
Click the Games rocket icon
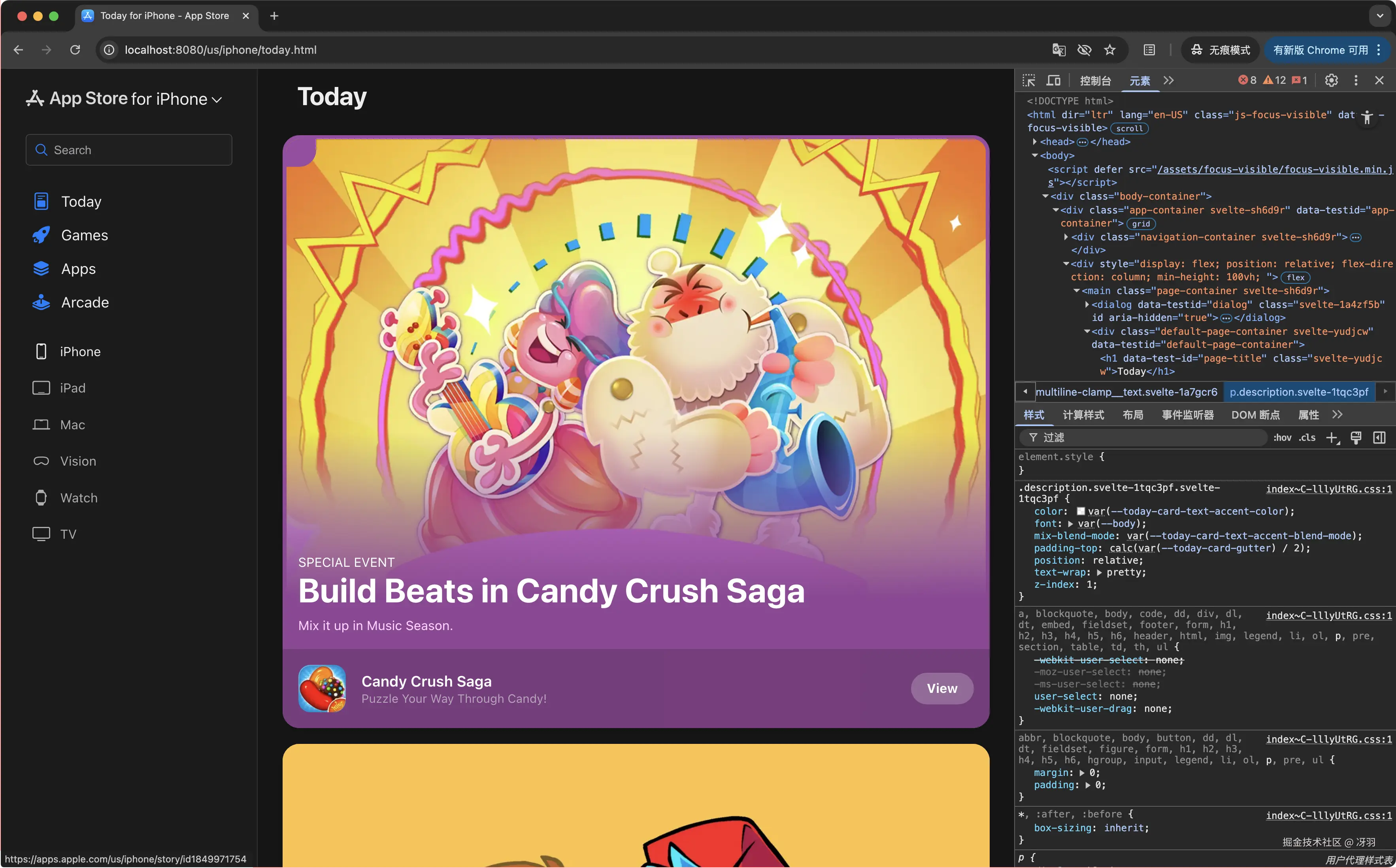click(x=41, y=235)
